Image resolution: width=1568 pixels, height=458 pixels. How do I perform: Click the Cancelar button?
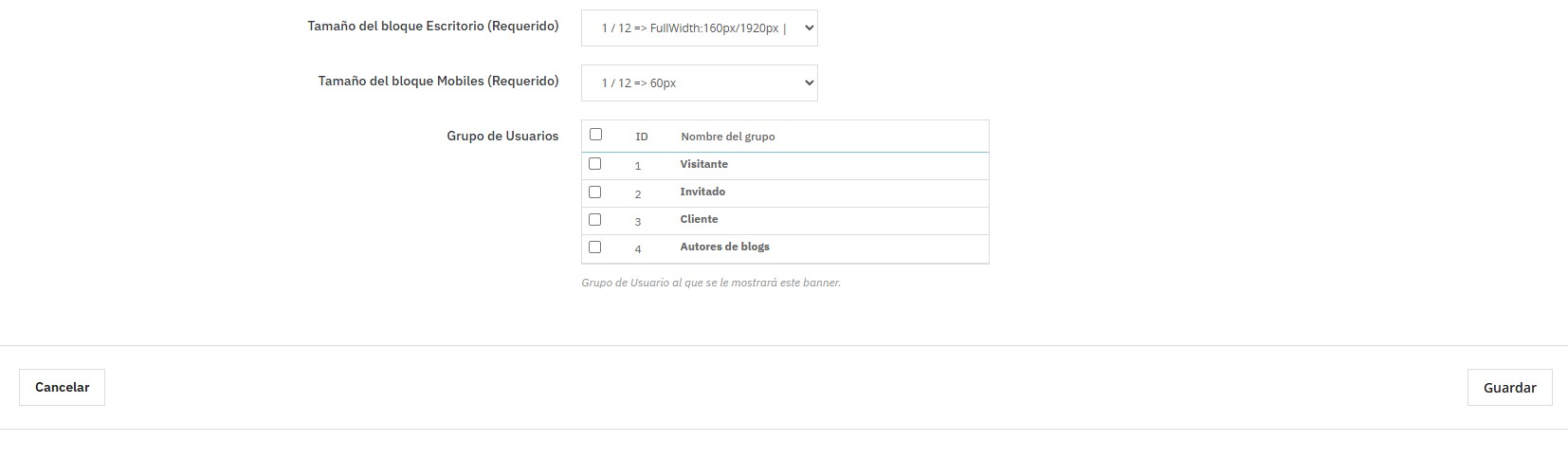tap(62, 387)
